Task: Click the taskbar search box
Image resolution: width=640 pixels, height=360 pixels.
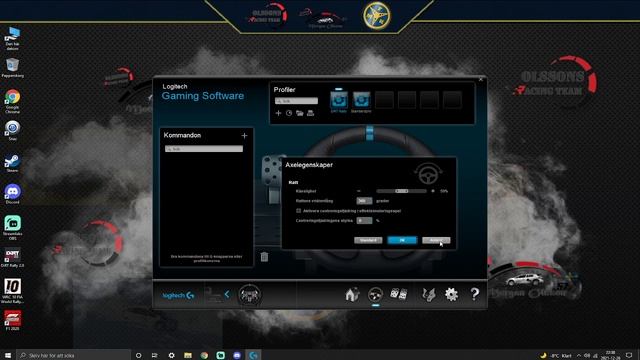Action: coord(73,356)
